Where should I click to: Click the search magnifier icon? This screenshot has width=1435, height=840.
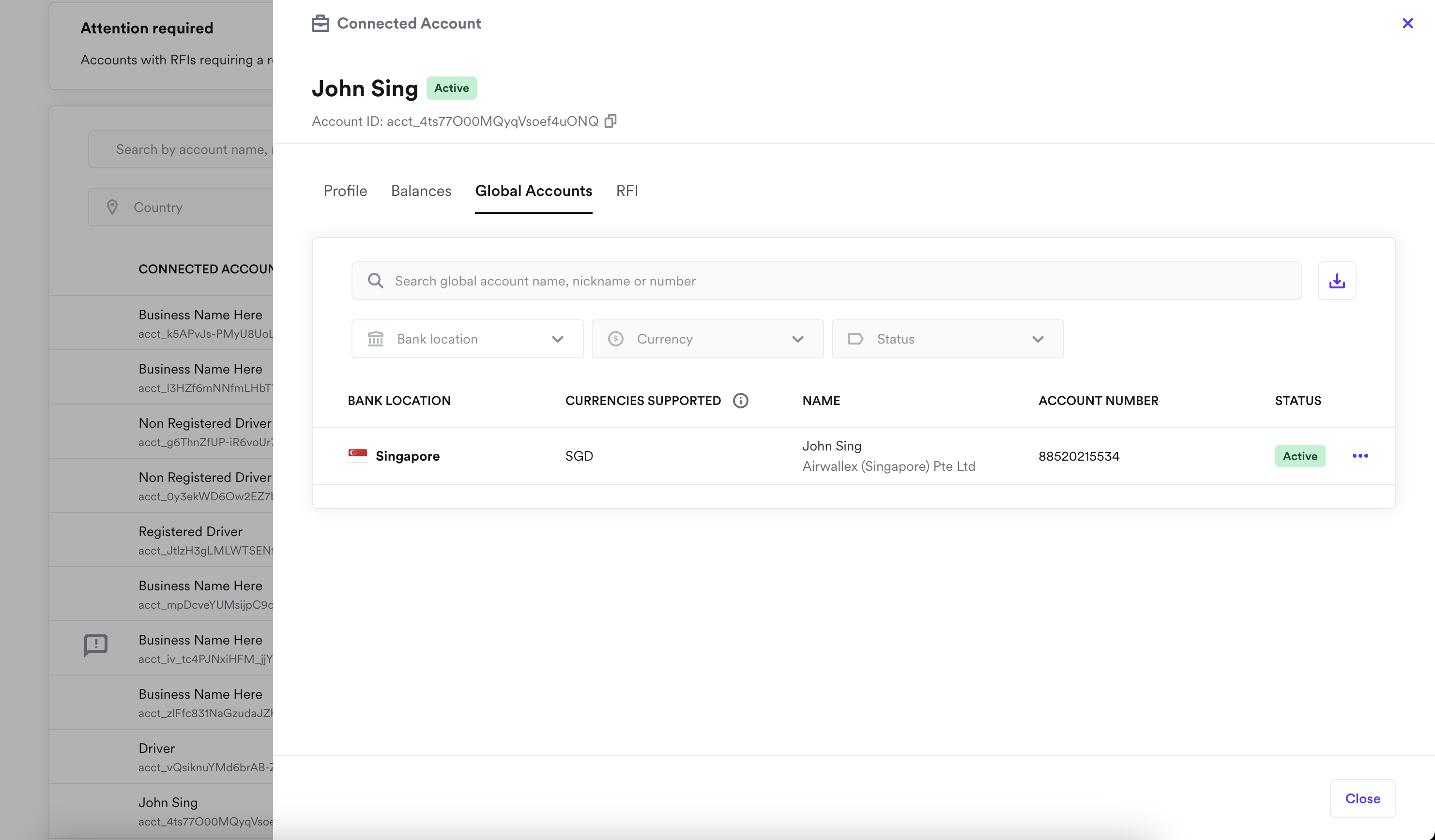[x=375, y=281]
